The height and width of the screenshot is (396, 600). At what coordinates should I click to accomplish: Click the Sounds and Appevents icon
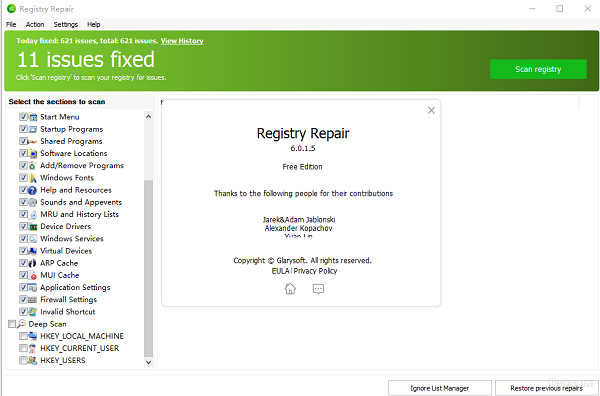(x=33, y=202)
